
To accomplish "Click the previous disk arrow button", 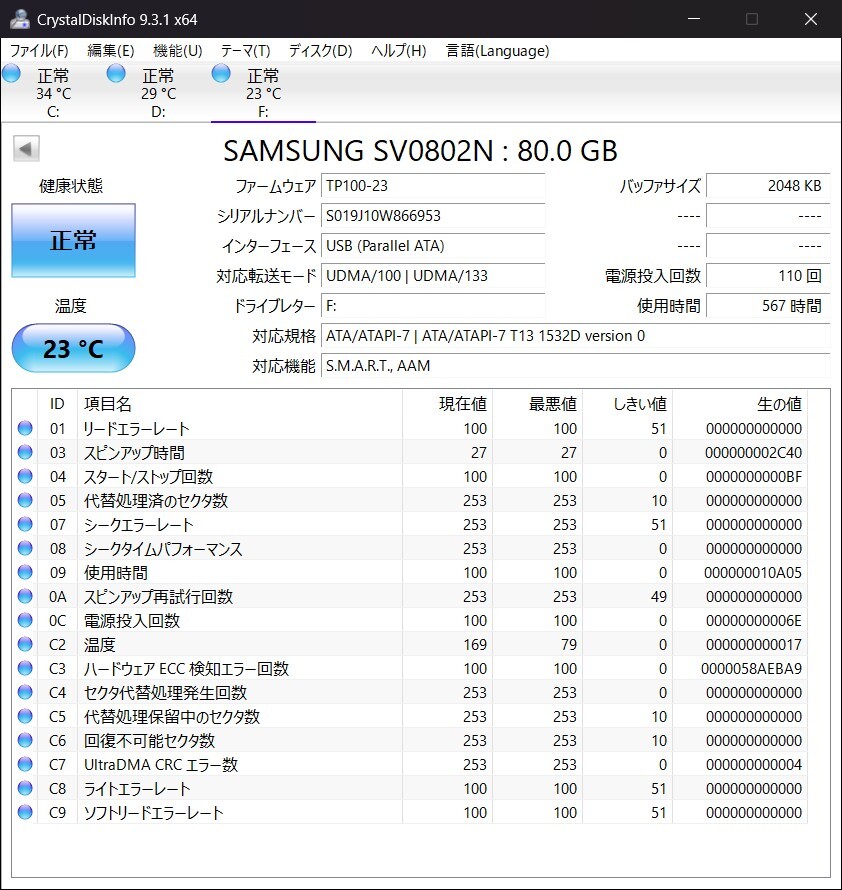I will (x=26, y=149).
